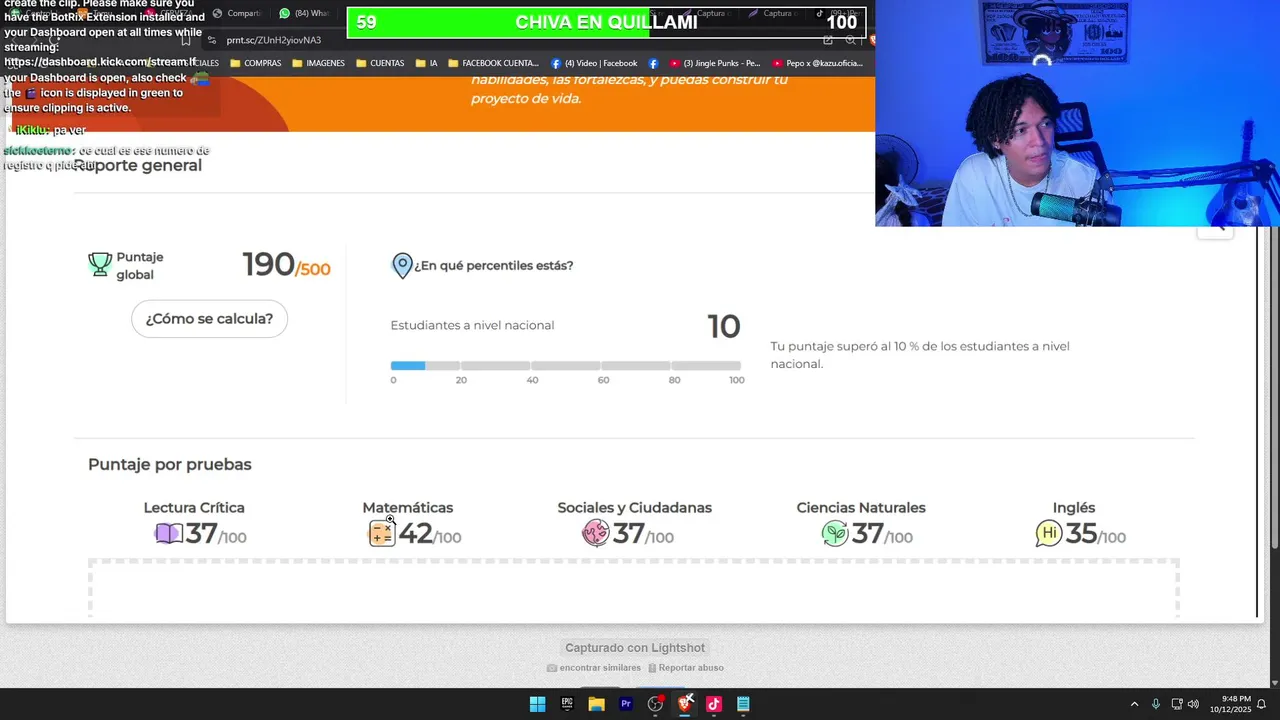
Task: Click the Lectura Crítica book icon
Action: coord(168,534)
